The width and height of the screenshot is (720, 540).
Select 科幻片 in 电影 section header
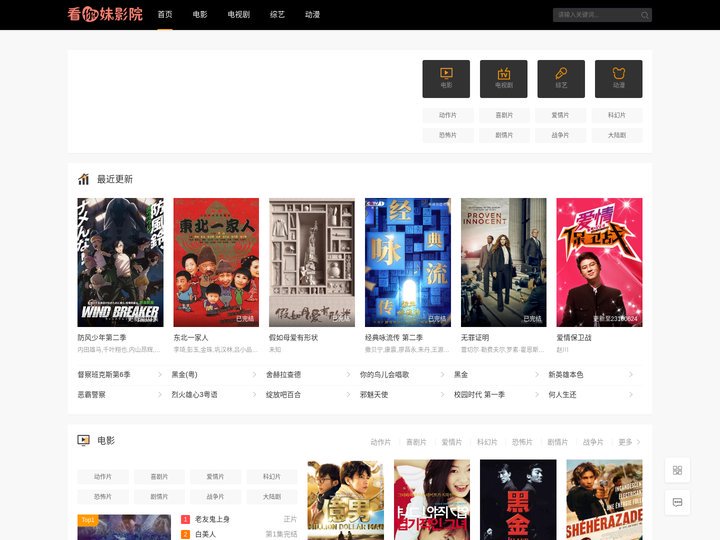487,442
